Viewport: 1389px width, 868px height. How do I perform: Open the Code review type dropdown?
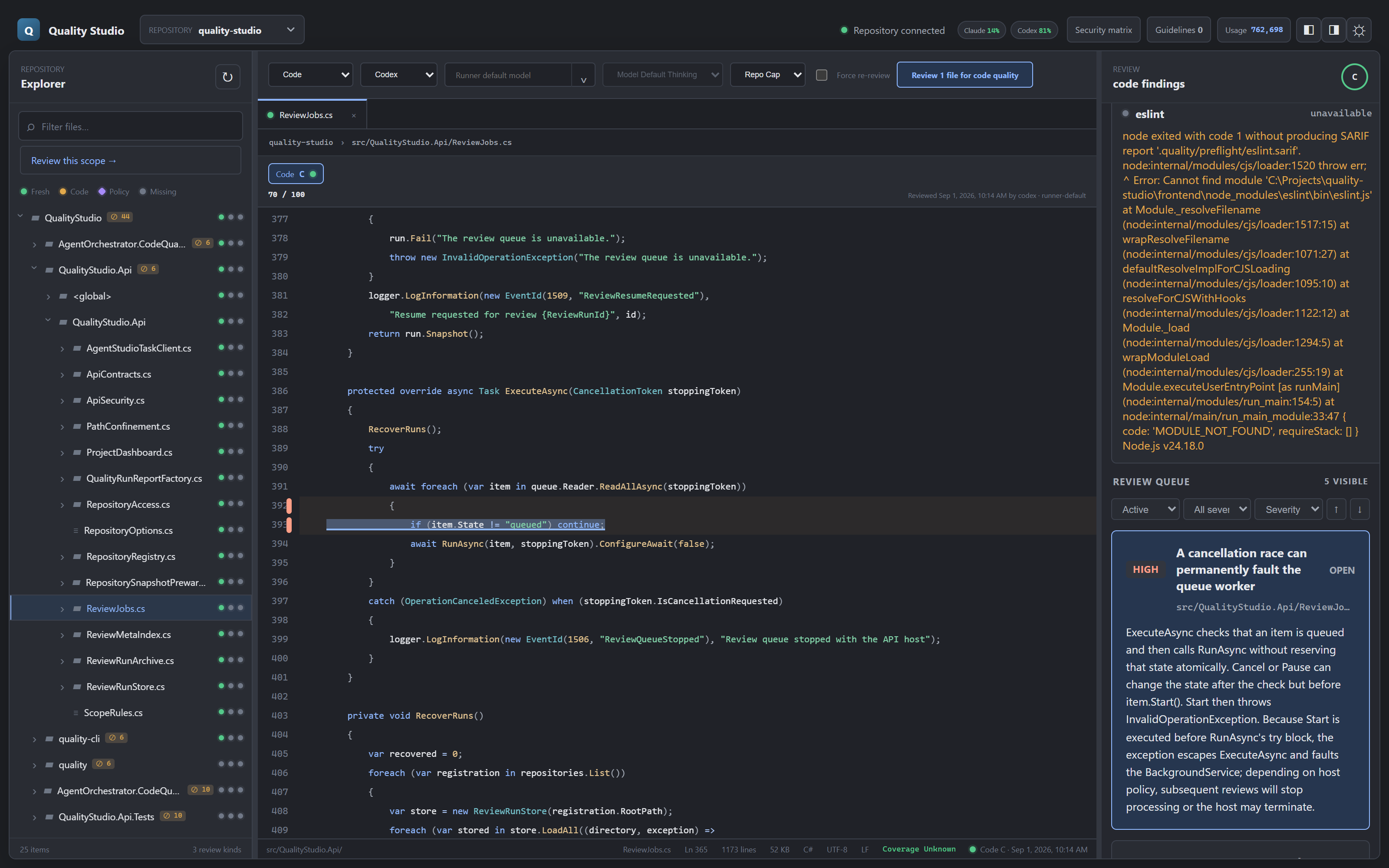click(310, 75)
